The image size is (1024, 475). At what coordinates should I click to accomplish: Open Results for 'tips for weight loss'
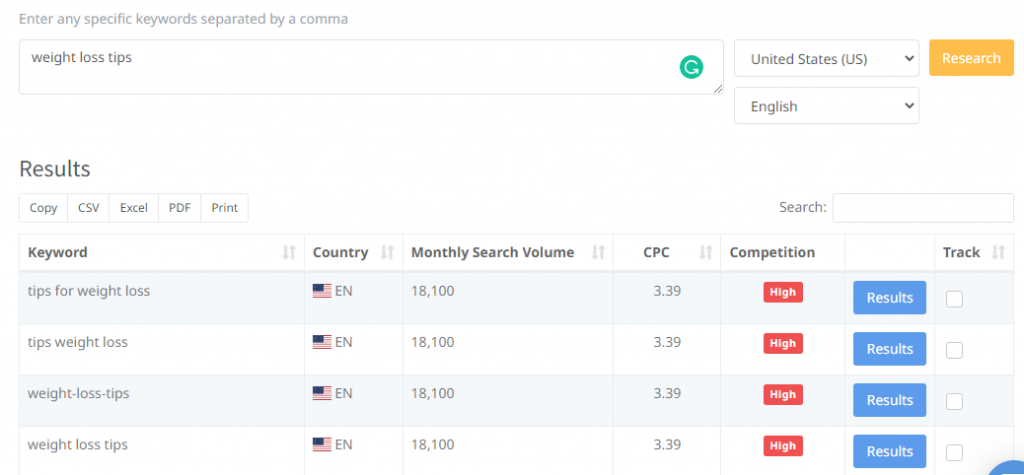coord(889,298)
